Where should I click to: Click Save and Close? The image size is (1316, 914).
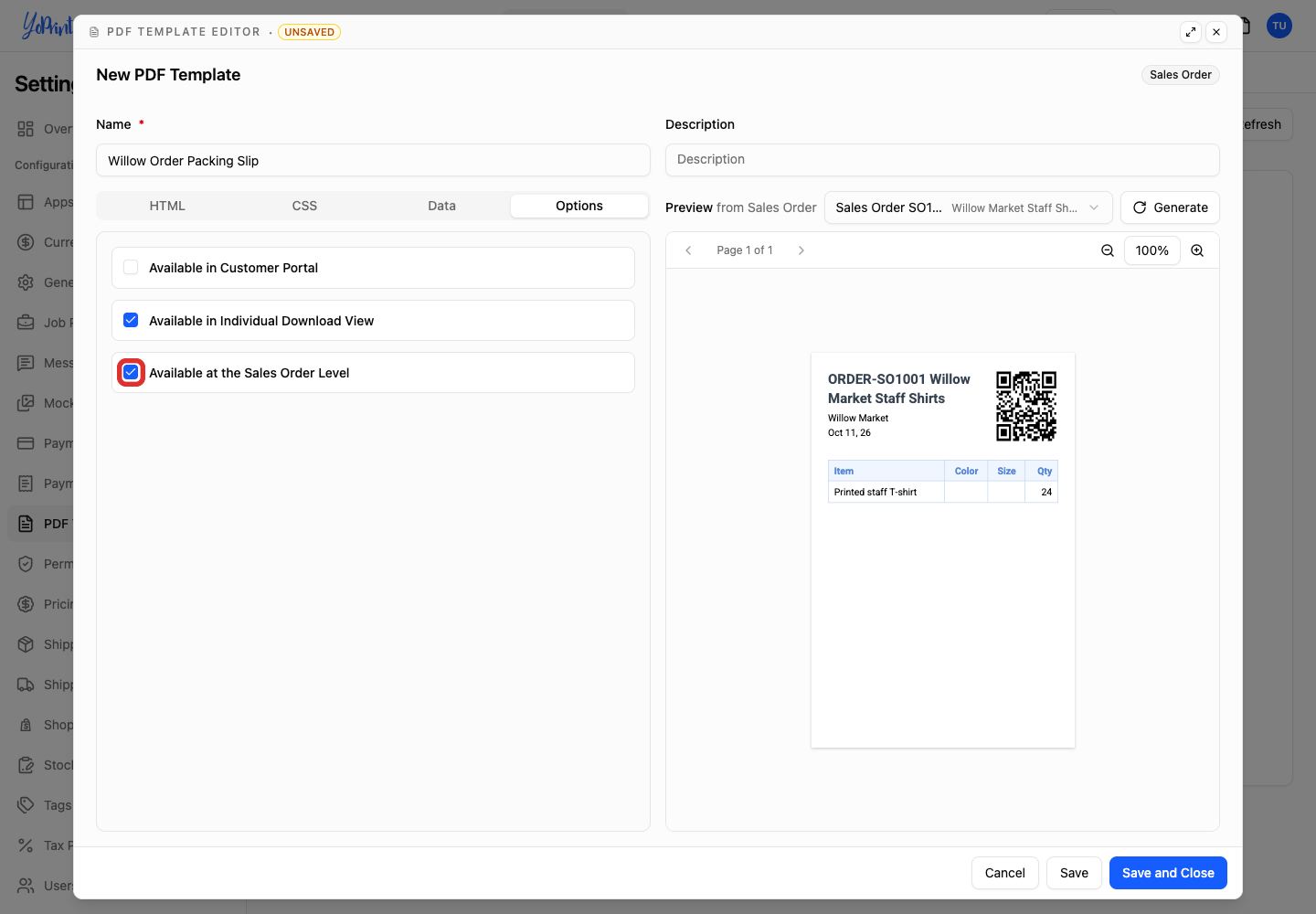click(1168, 873)
